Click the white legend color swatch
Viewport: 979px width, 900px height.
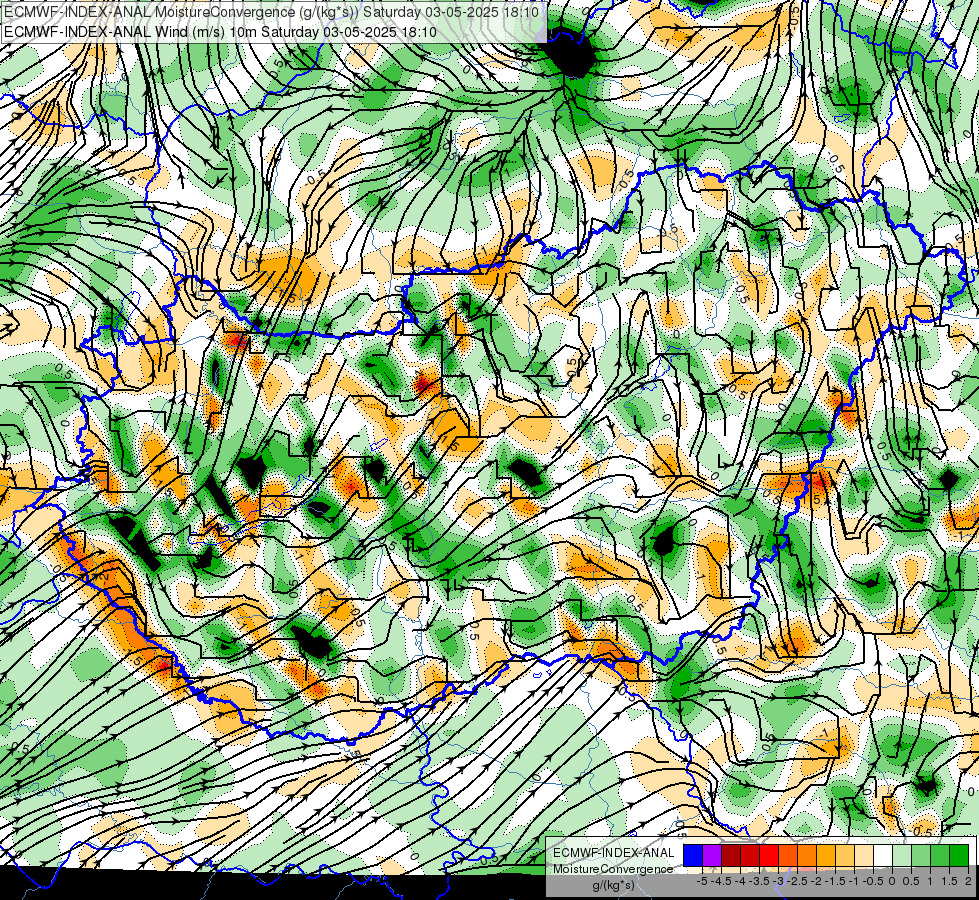(x=883, y=856)
